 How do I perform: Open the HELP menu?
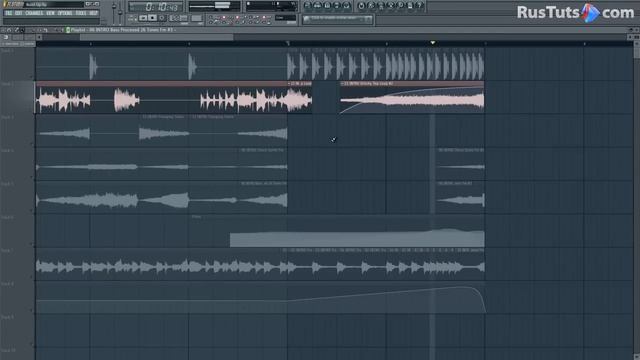click(x=93, y=13)
